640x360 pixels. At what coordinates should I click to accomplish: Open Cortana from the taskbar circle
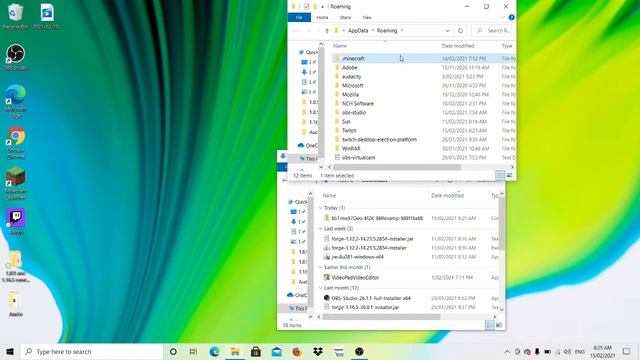pos(173,351)
